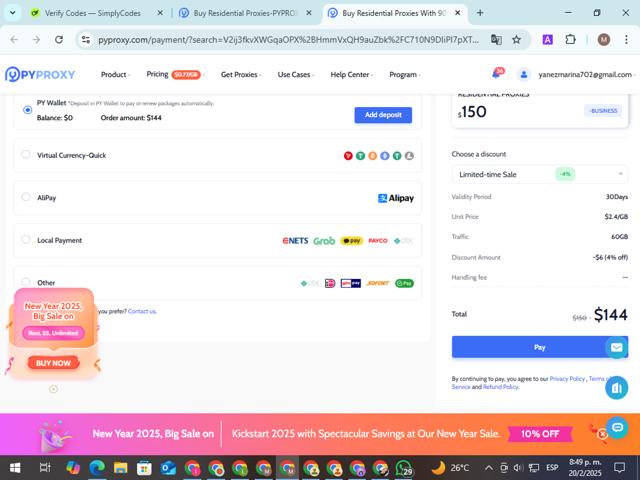Click the translate page icon in address bar

(496, 40)
